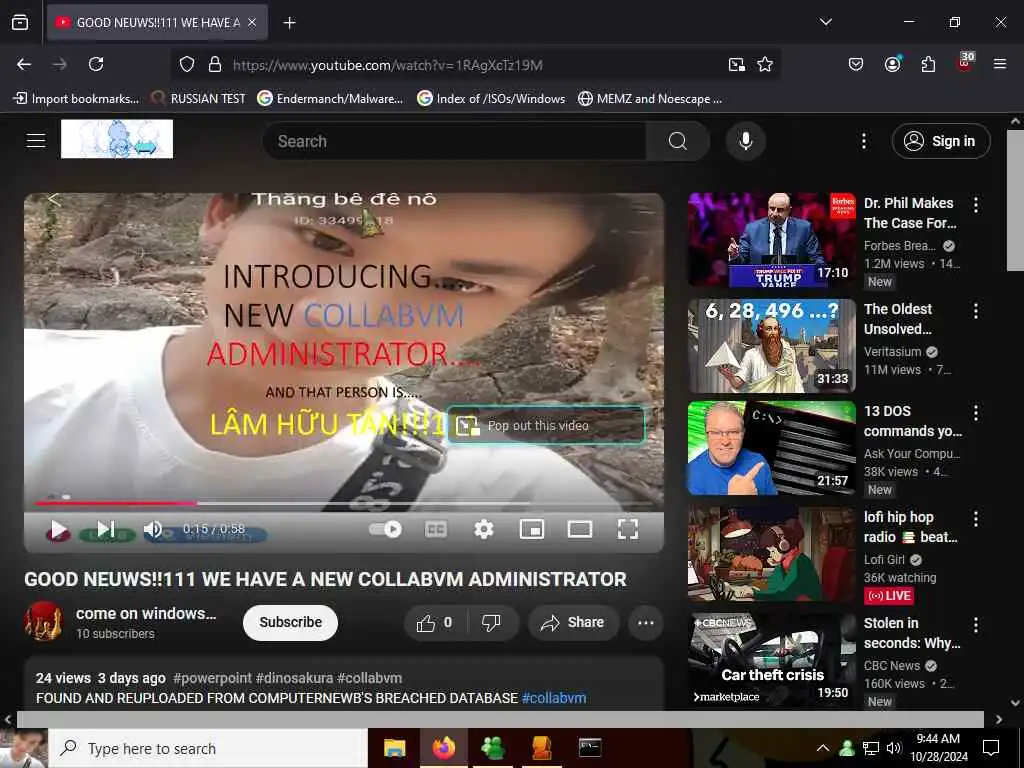Open options menu for lofi hip hop video

(976, 519)
